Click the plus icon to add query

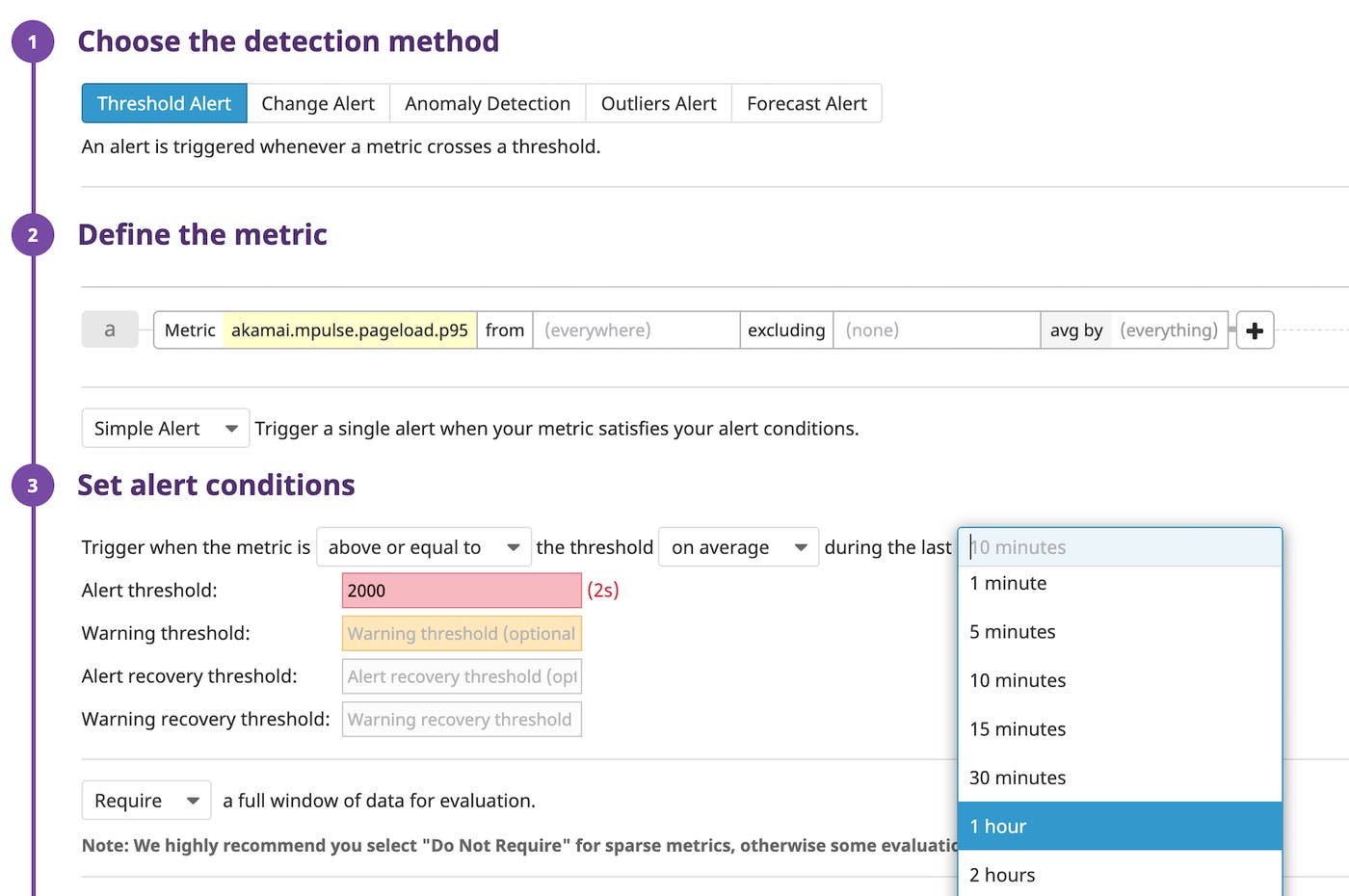point(1255,330)
